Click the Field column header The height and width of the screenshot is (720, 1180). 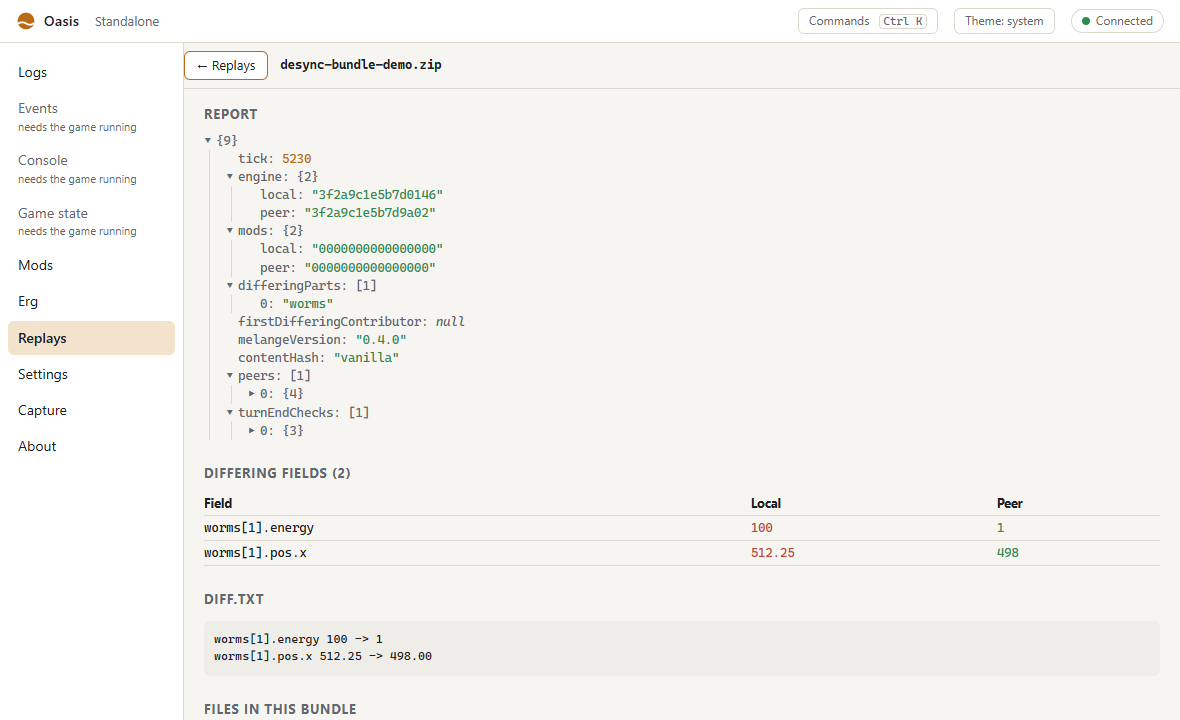[x=218, y=503]
